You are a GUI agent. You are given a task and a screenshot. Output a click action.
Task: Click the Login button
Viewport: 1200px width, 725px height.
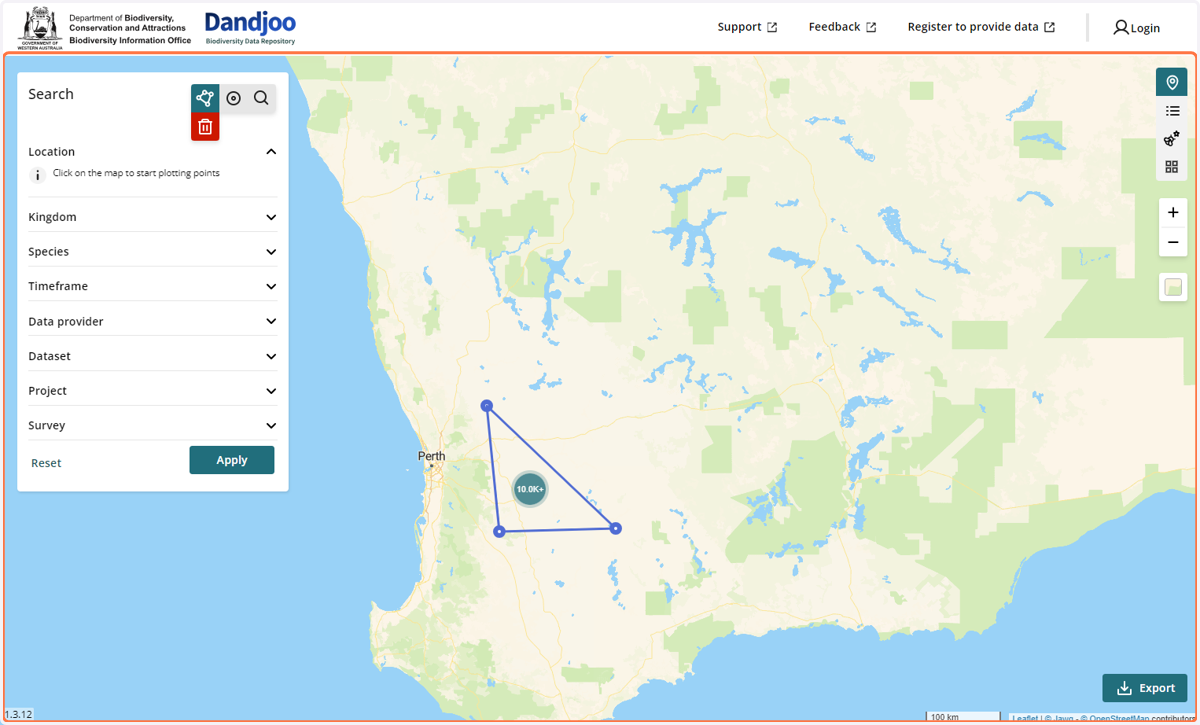(x=1137, y=28)
